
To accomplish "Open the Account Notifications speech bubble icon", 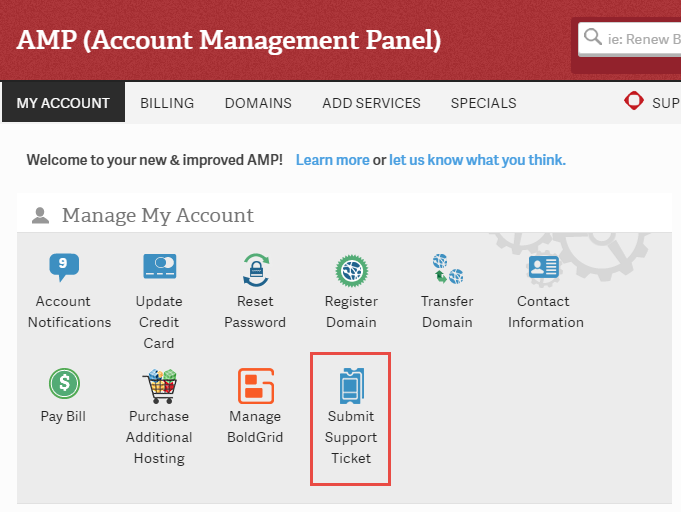I will point(64,267).
